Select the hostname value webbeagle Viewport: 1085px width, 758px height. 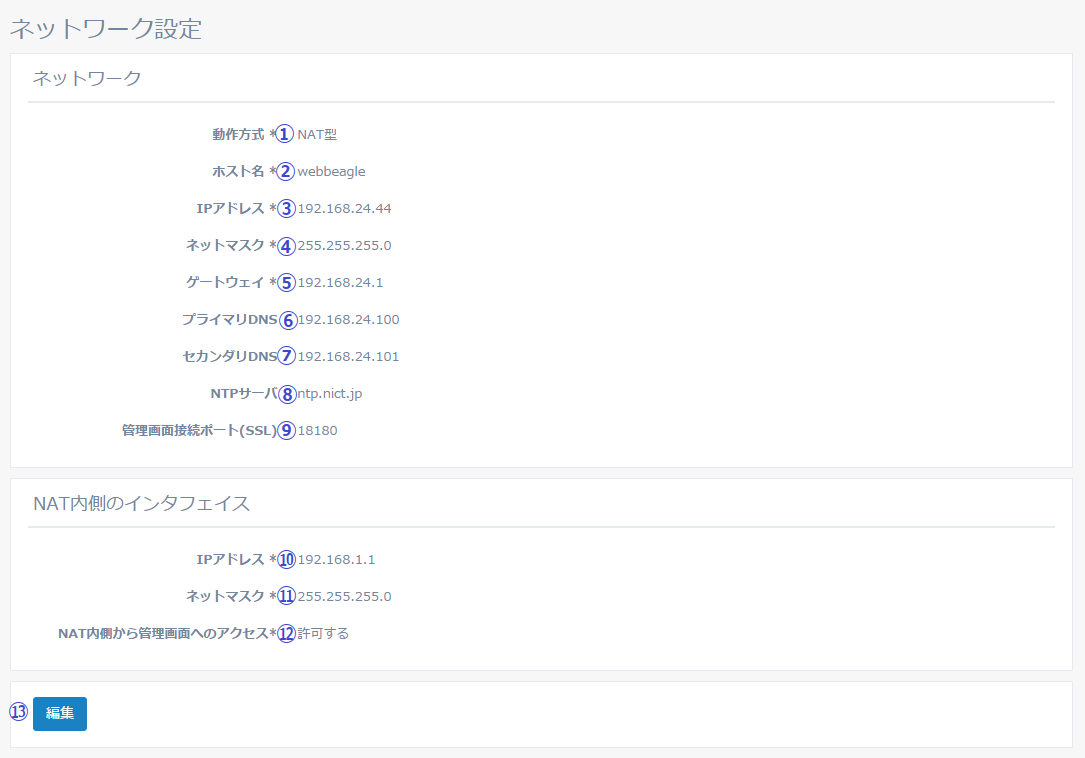(x=332, y=171)
